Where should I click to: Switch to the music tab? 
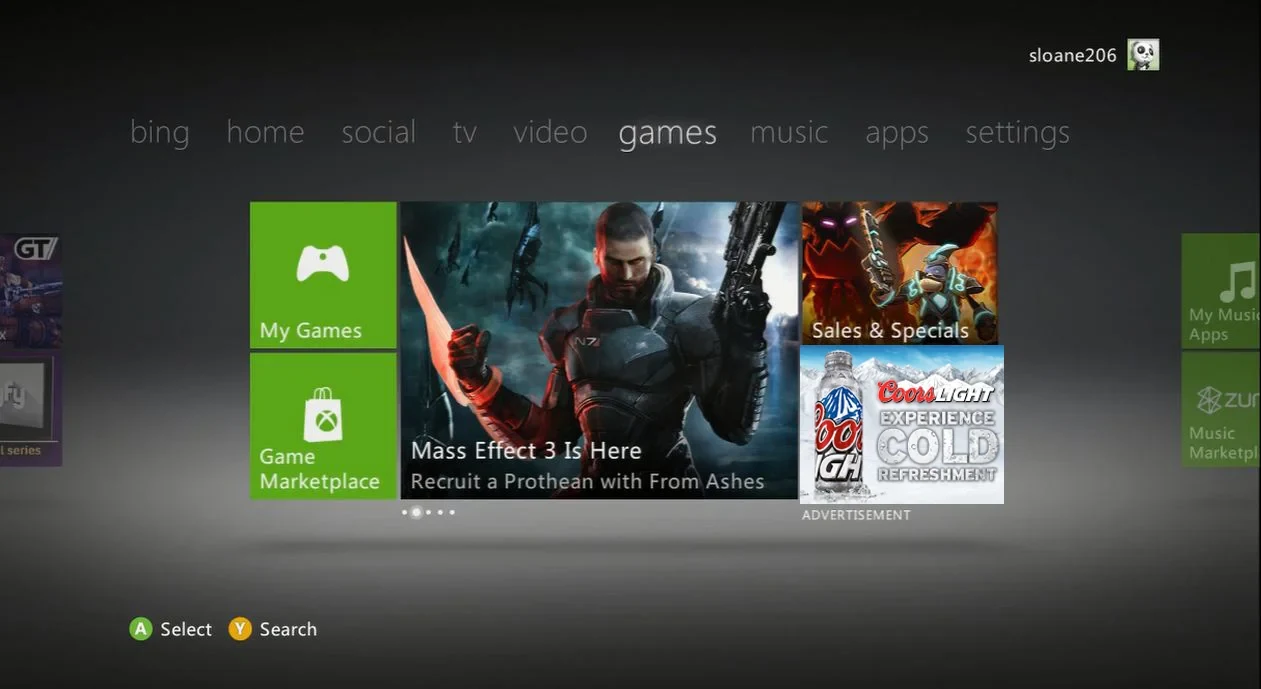(x=789, y=132)
